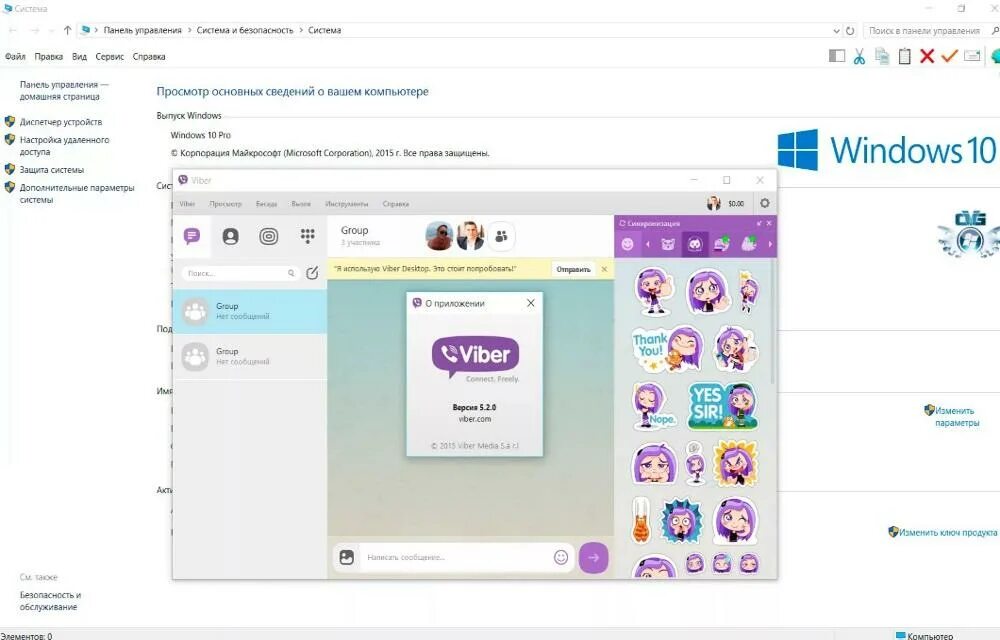Open 'Настройка удаленного доступа' link

point(64,146)
